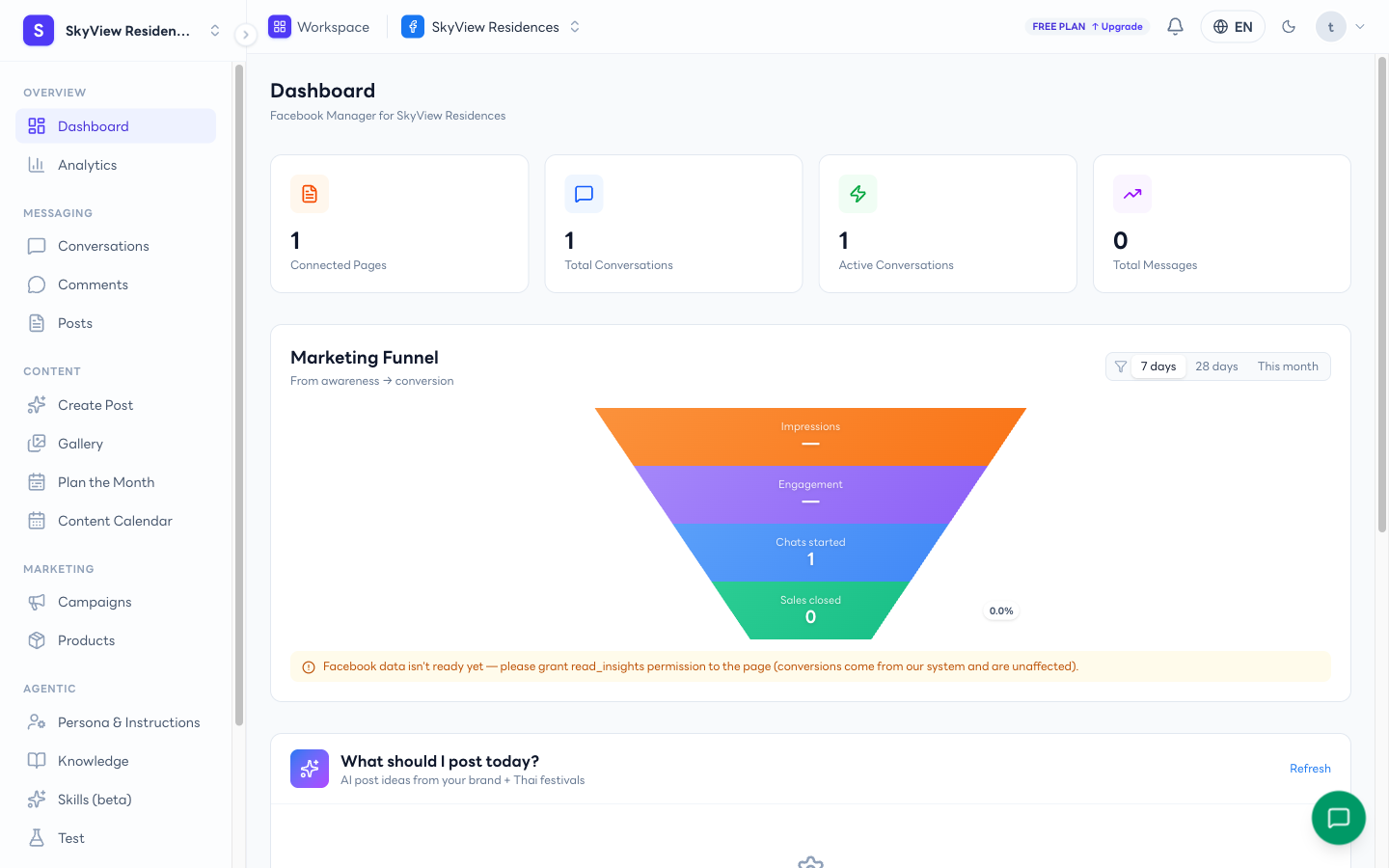Open Posts in the sidebar

(116, 323)
